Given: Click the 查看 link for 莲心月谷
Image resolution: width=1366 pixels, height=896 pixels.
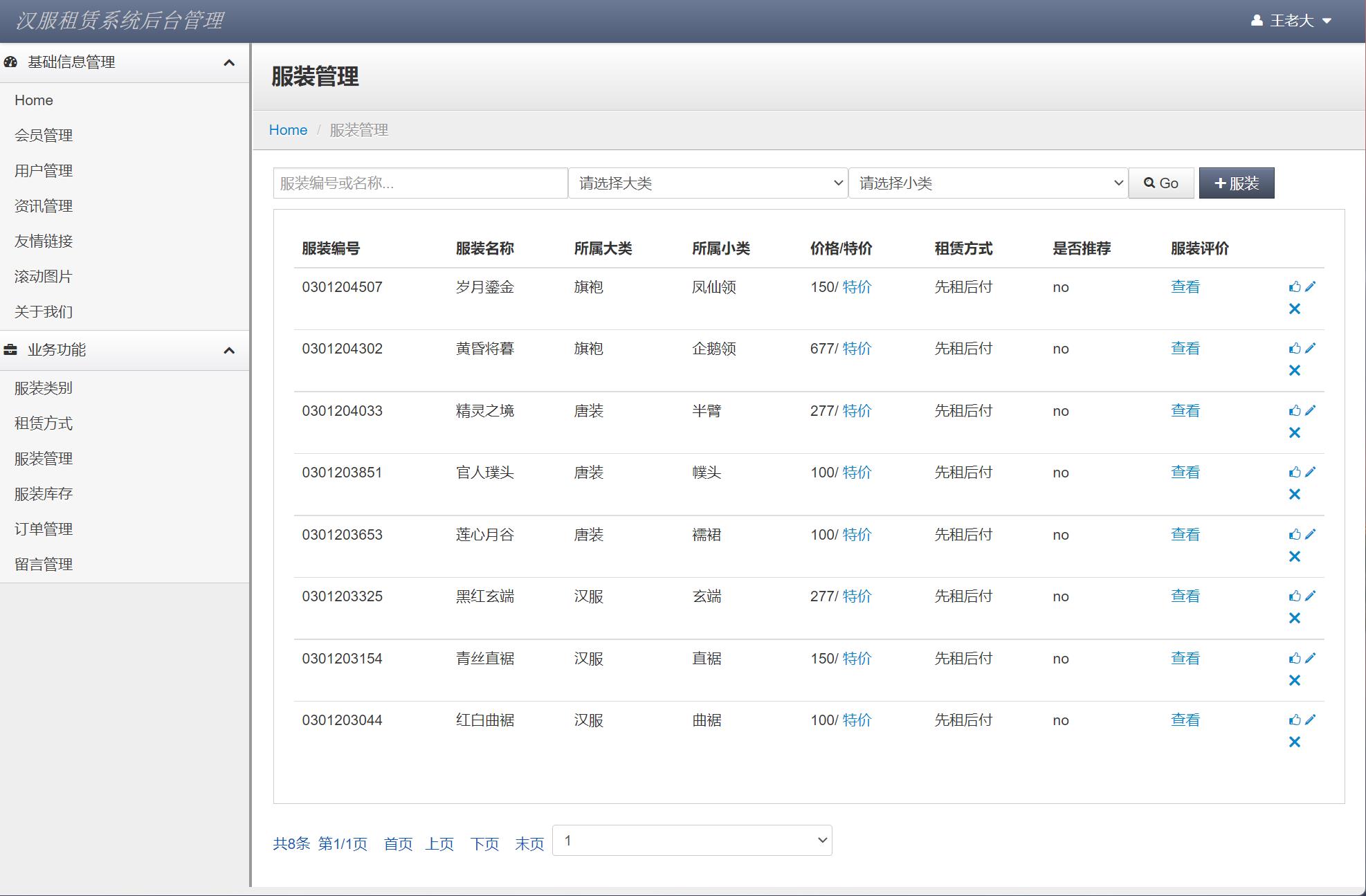Looking at the screenshot, I should [1185, 533].
